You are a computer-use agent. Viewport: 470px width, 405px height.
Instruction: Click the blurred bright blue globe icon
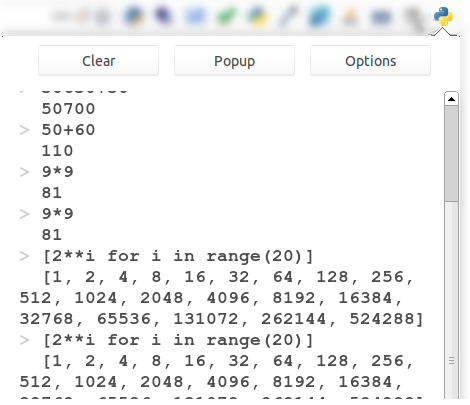tap(319, 16)
